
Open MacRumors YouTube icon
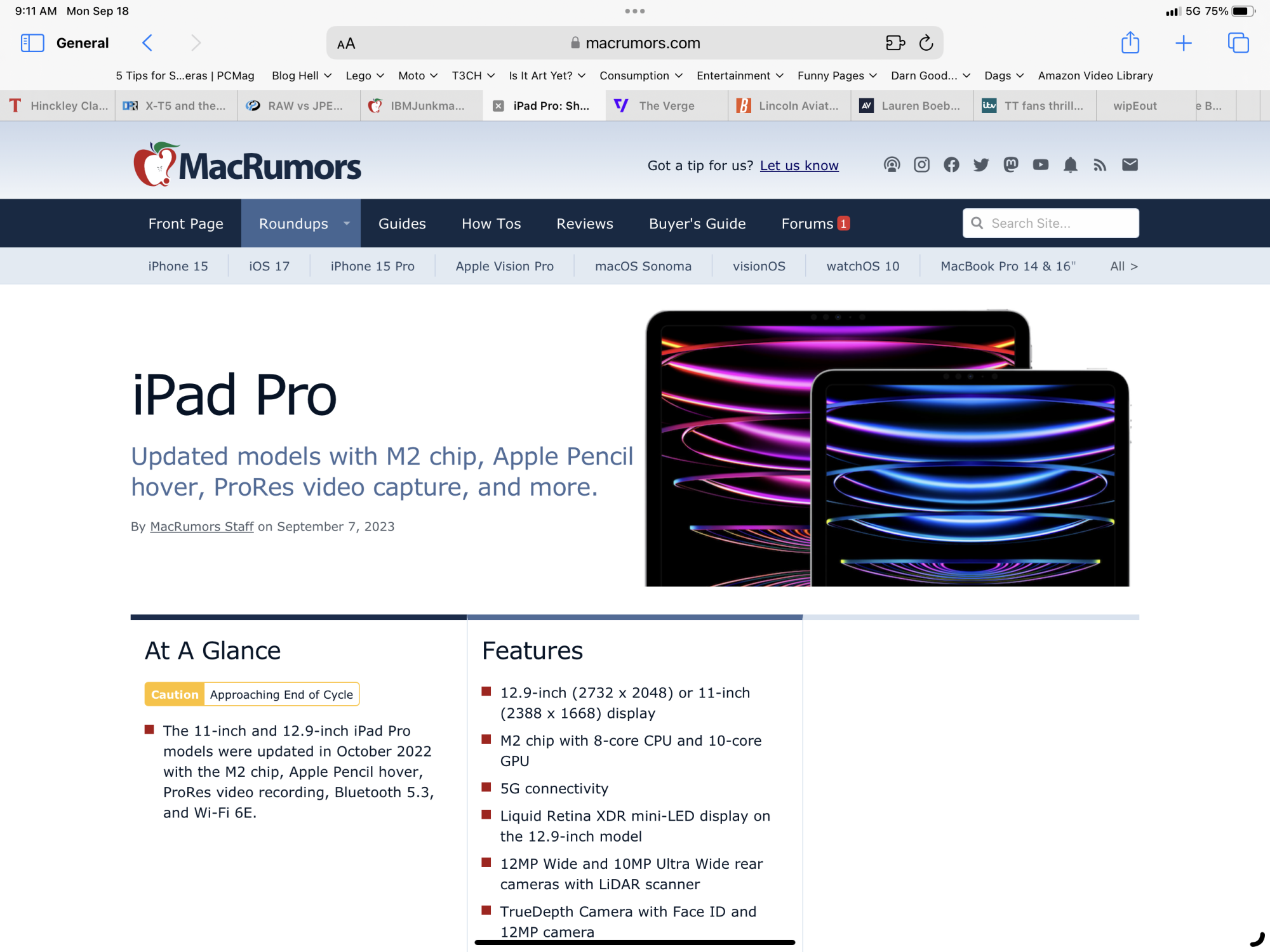click(x=1040, y=165)
